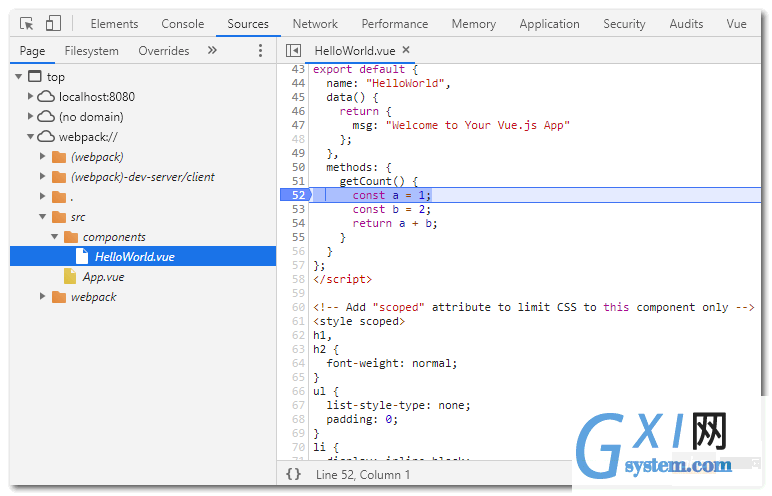Click the App.vue file icon
The height and width of the screenshot is (496, 772).
click(70, 276)
